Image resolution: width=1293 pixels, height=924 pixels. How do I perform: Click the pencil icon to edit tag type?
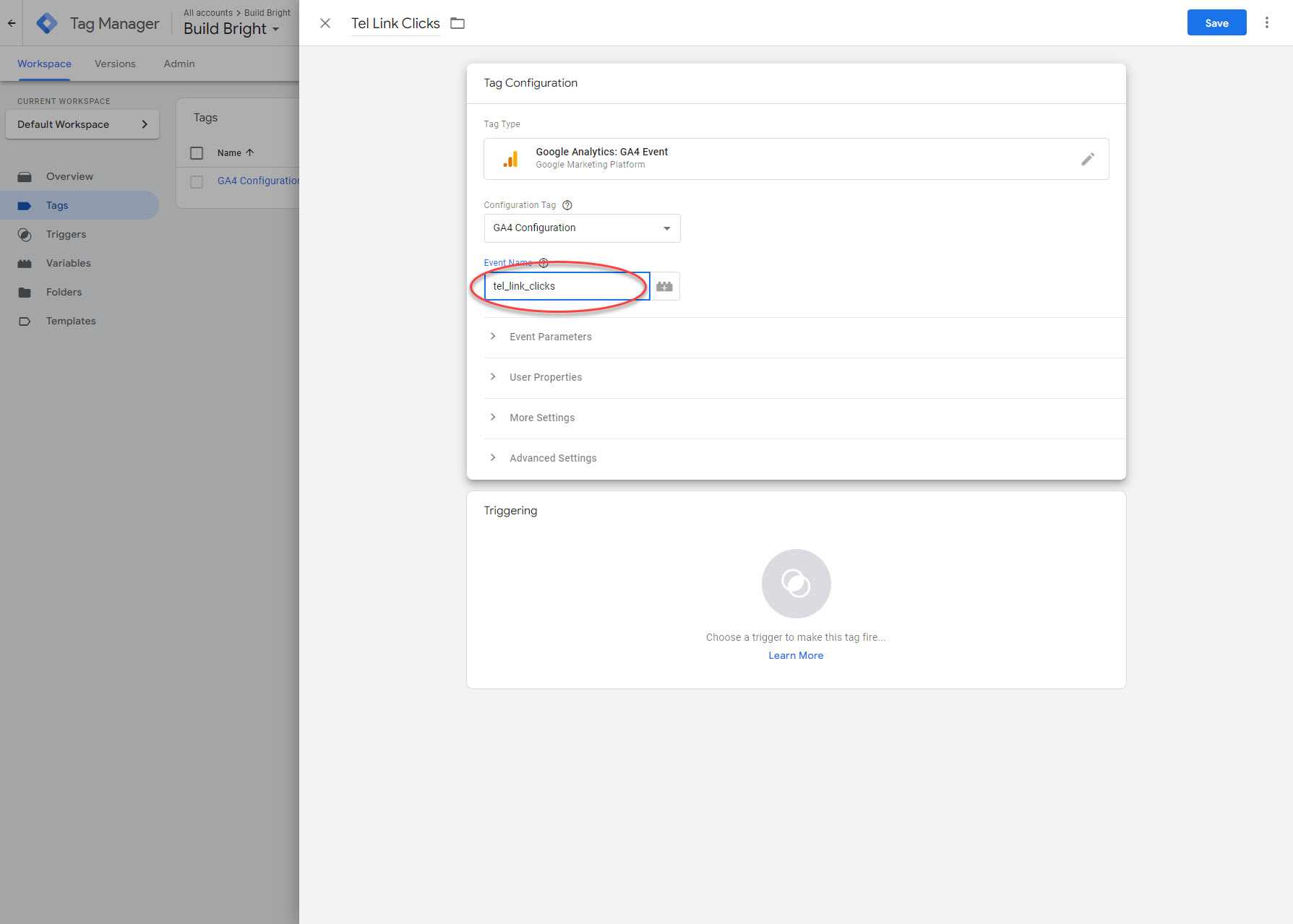click(1087, 159)
